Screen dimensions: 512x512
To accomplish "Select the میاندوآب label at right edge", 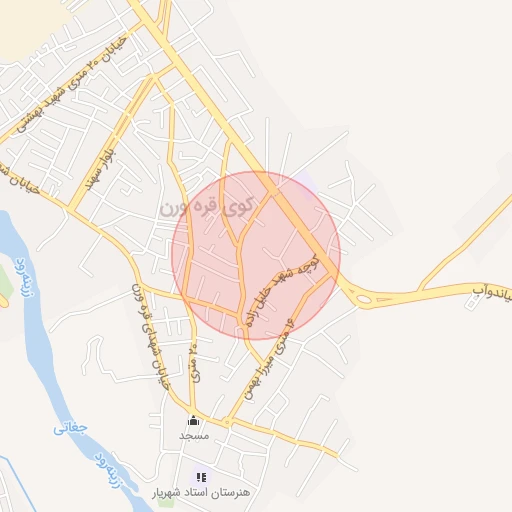I will coord(492,293).
